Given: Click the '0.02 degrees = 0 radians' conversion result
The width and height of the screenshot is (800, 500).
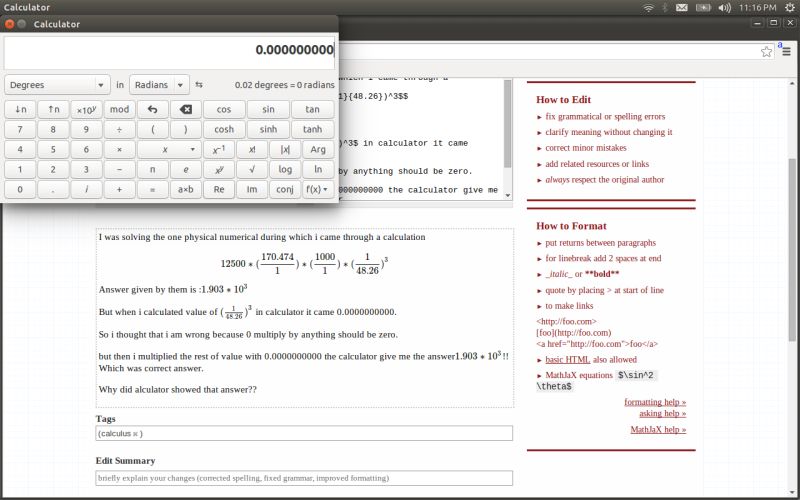Looking at the screenshot, I should click(x=285, y=85).
